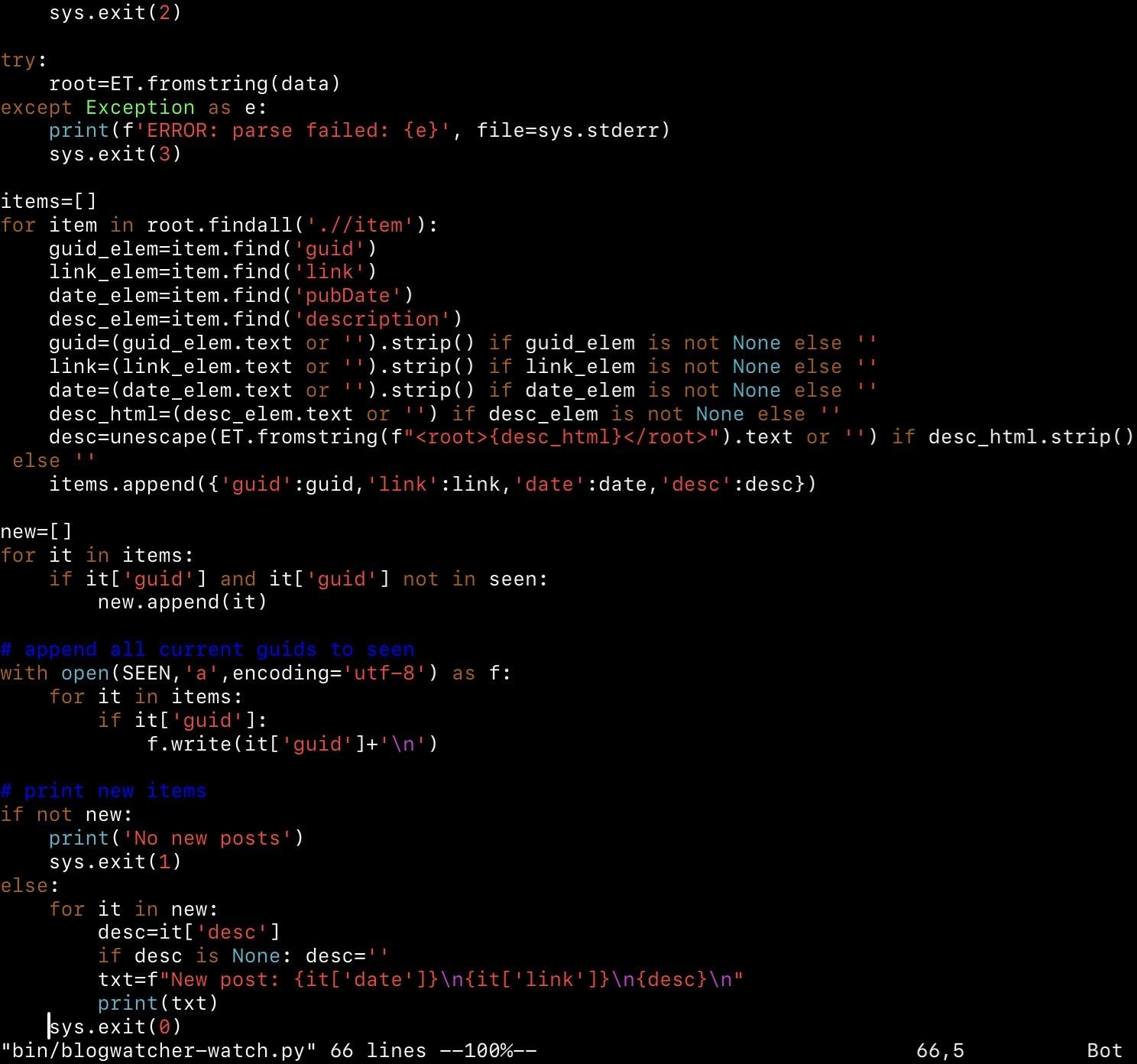Viewport: 1137px width, 1064px height.
Task: Click the 'bin/blogwatcher-watch.py' filename in status line
Action: [x=158, y=1051]
